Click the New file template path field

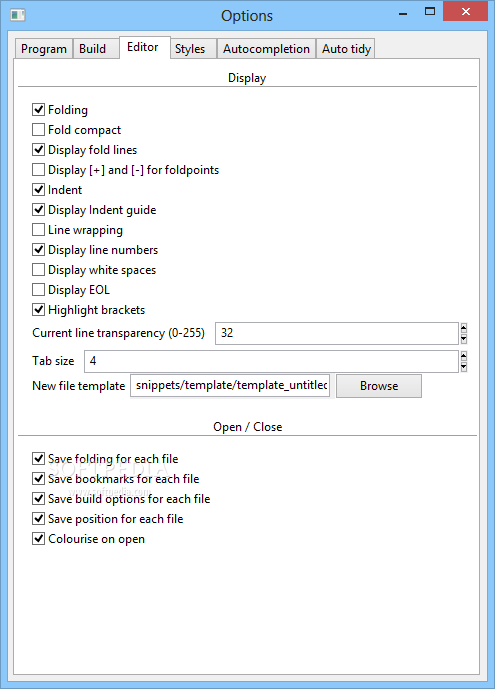click(230, 386)
